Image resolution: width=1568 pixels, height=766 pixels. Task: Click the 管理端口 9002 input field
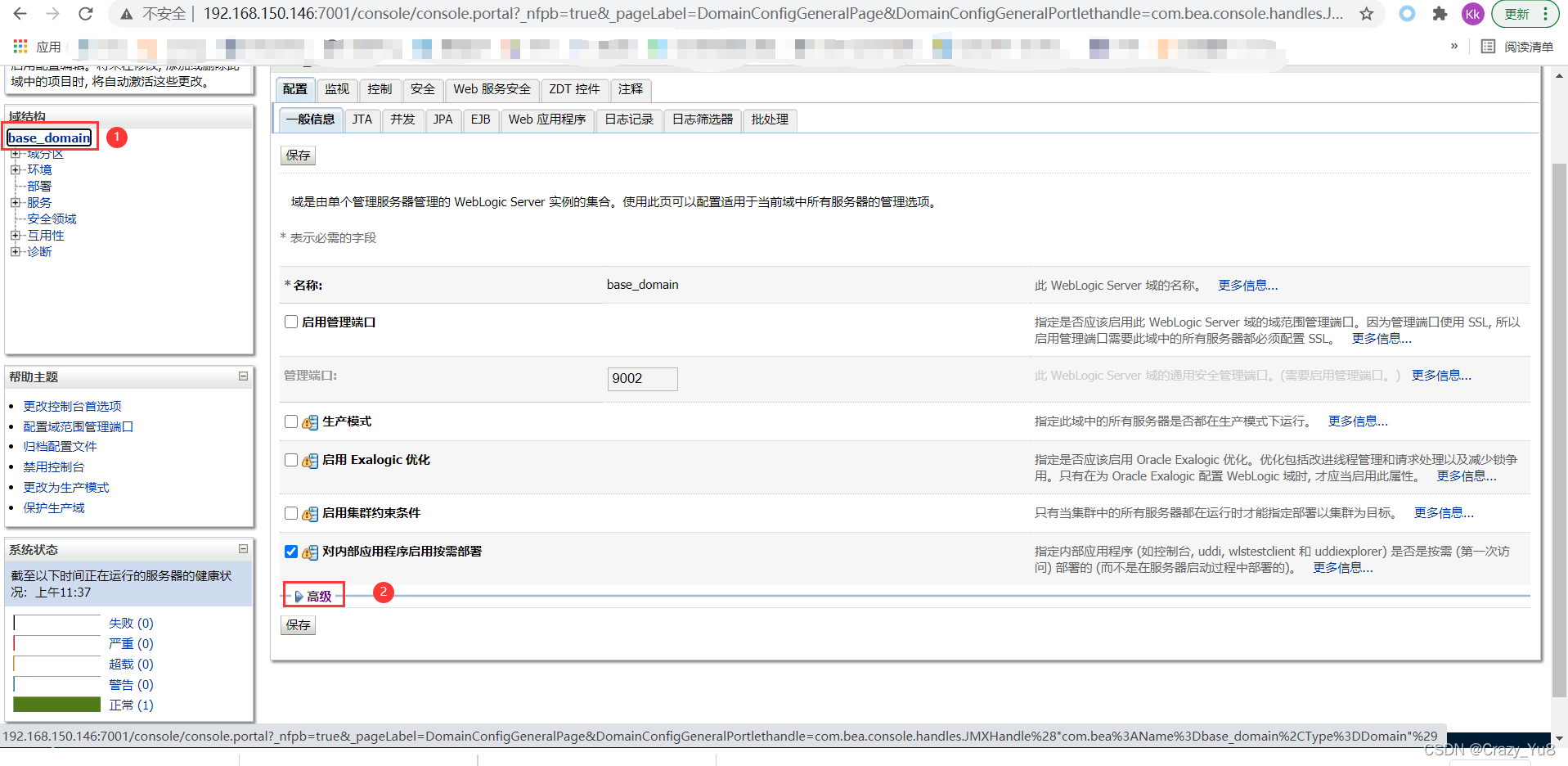pos(642,378)
